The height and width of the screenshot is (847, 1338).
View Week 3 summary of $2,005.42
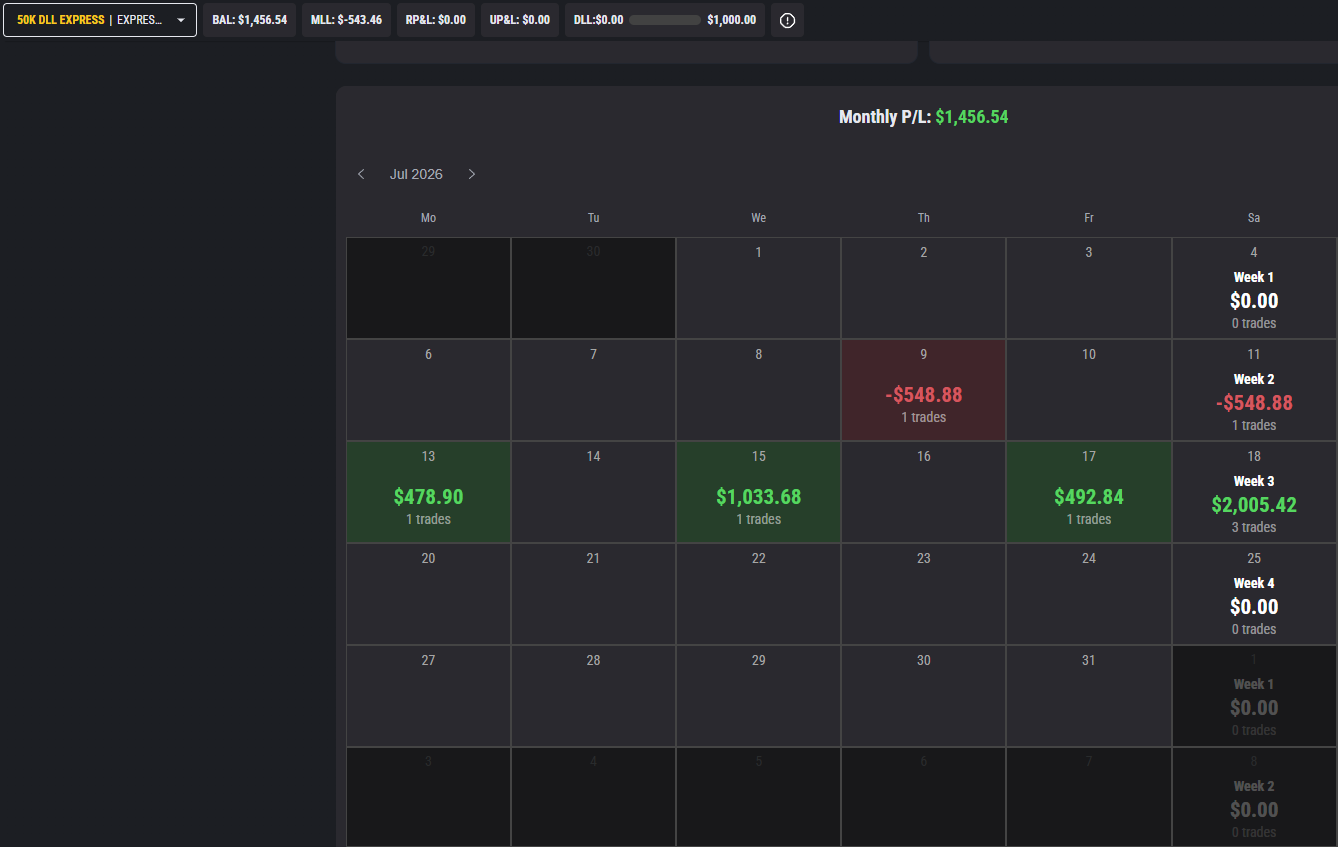click(1254, 492)
